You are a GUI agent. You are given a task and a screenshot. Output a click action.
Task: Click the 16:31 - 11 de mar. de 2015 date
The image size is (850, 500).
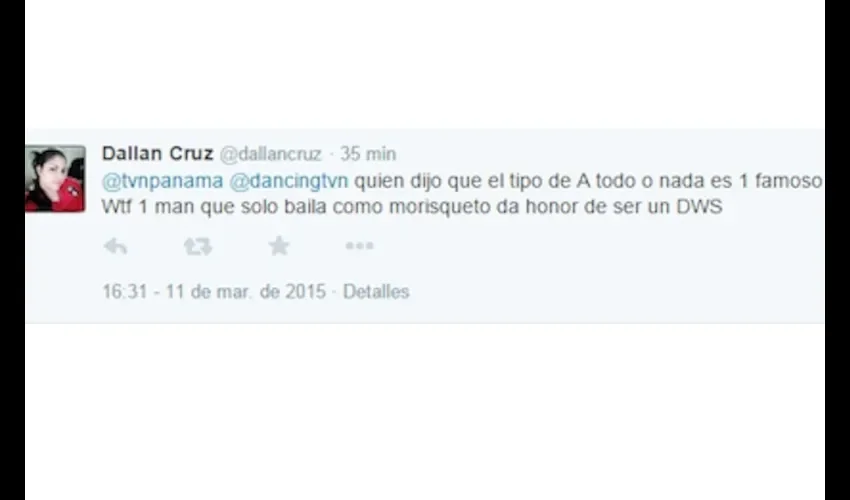pyautogui.click(x=214, y=292)
